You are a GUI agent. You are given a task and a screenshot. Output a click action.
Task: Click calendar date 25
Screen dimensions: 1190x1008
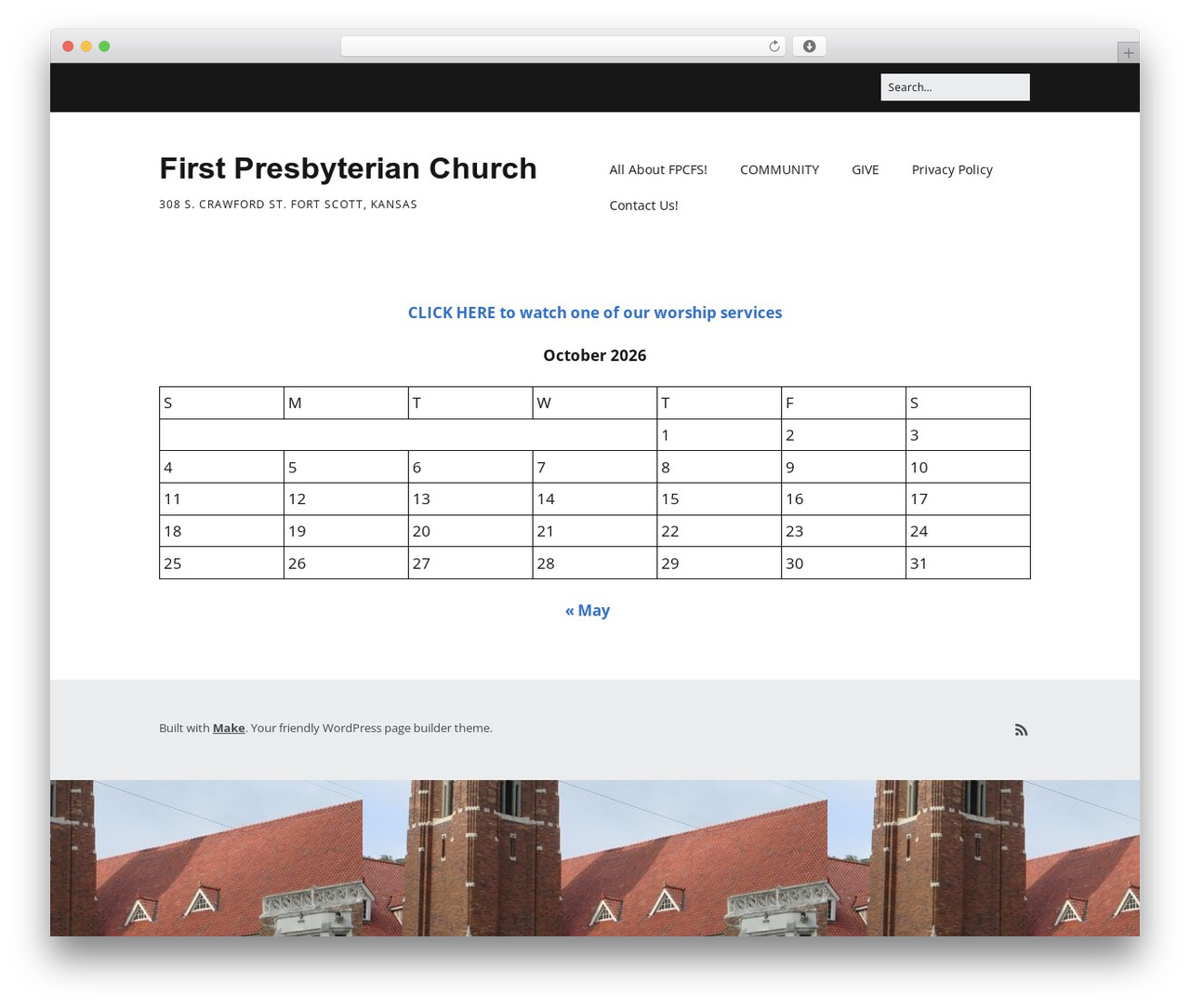click(221, 564)
